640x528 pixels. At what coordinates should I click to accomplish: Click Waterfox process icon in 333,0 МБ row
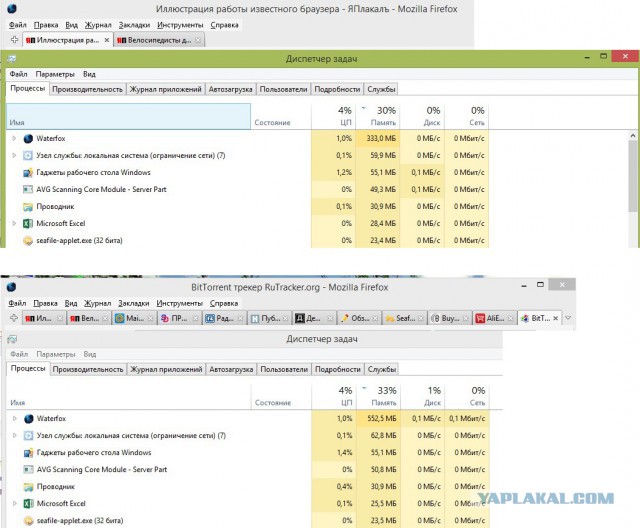28,139
